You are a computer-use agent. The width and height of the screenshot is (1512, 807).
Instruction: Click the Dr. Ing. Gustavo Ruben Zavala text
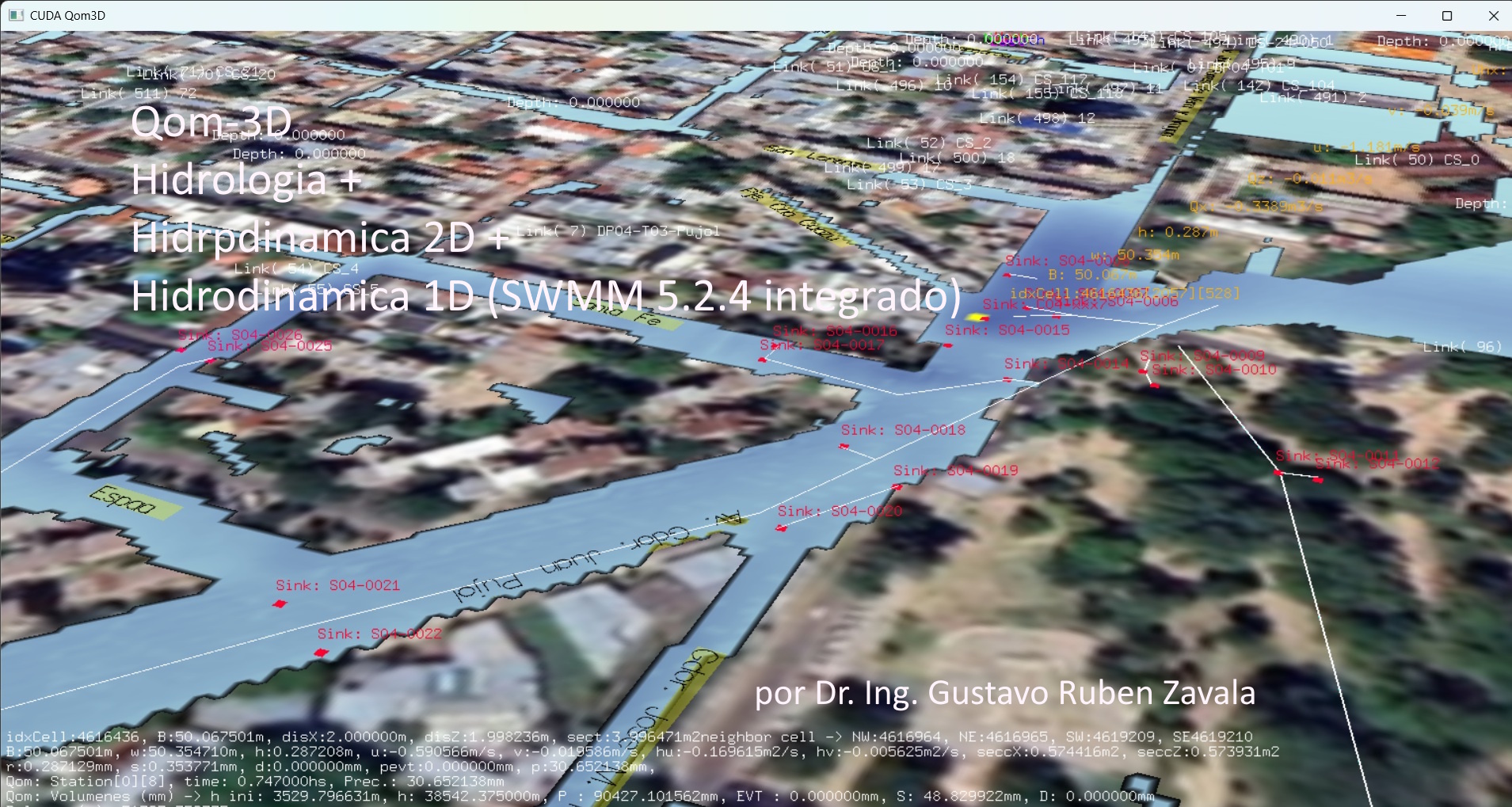coord(1004,693)
